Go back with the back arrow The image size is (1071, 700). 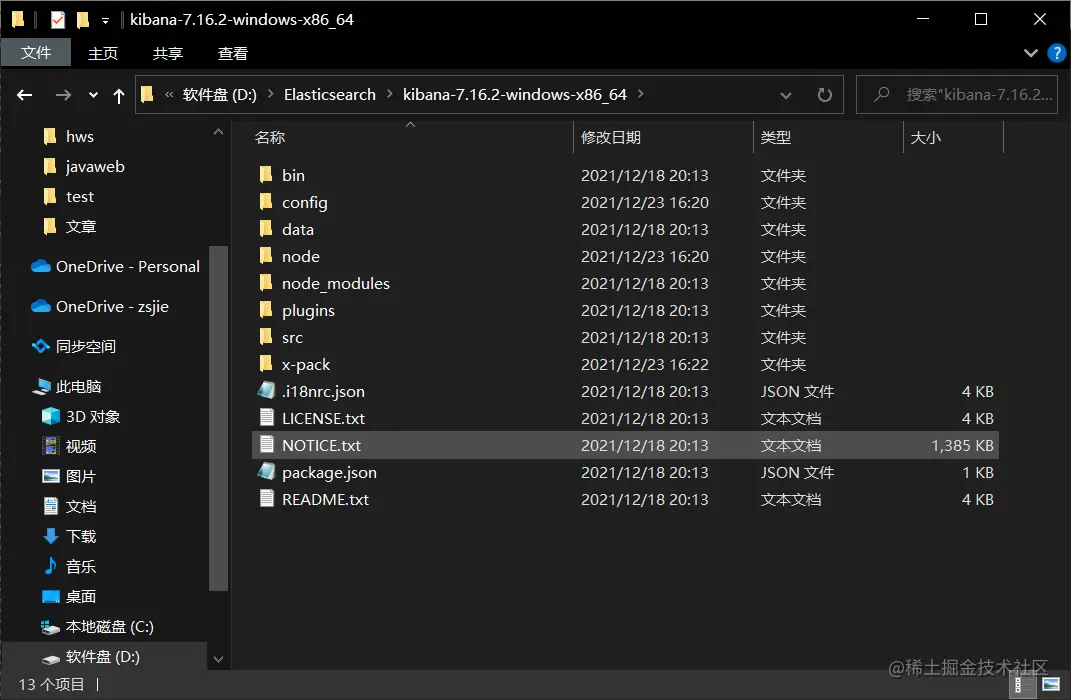coord(25,95)
